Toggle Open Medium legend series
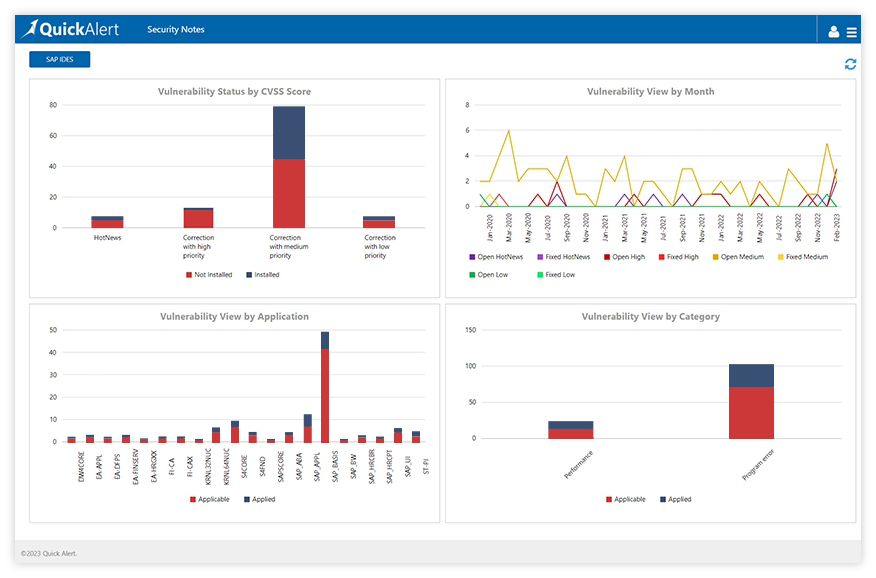 738,257
